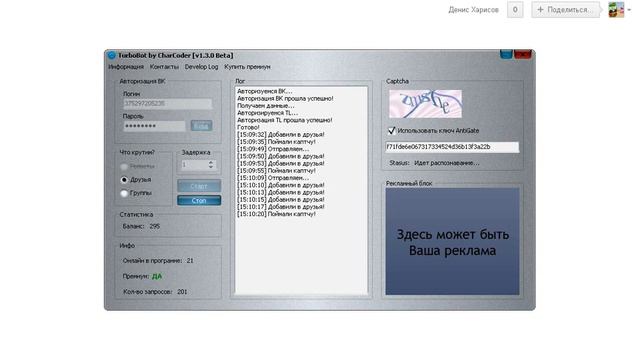Click log line 'Готово!'
The image size is (640, 360).
(x=248, y=127)
